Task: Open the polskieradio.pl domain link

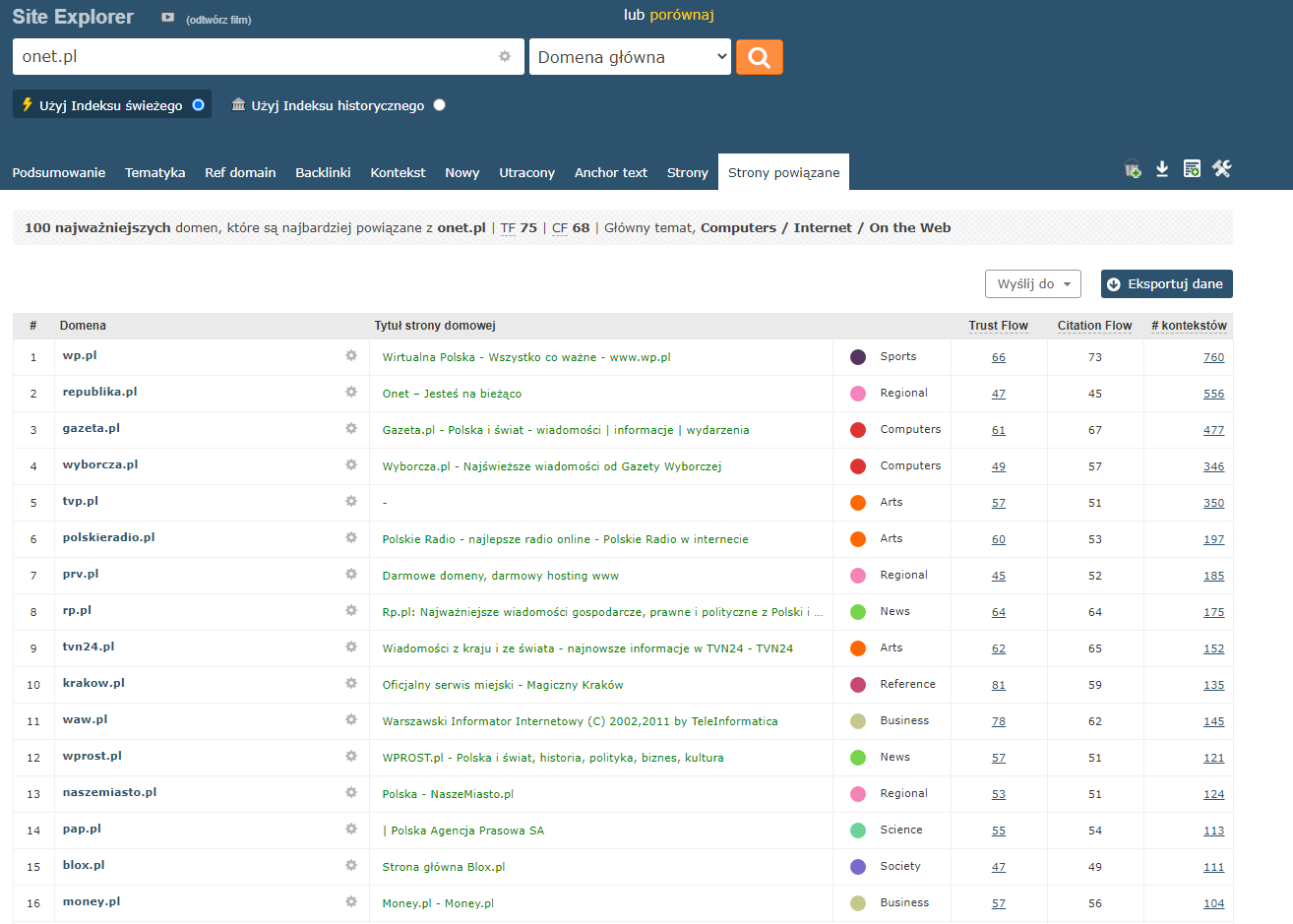Action: point(108,537)
